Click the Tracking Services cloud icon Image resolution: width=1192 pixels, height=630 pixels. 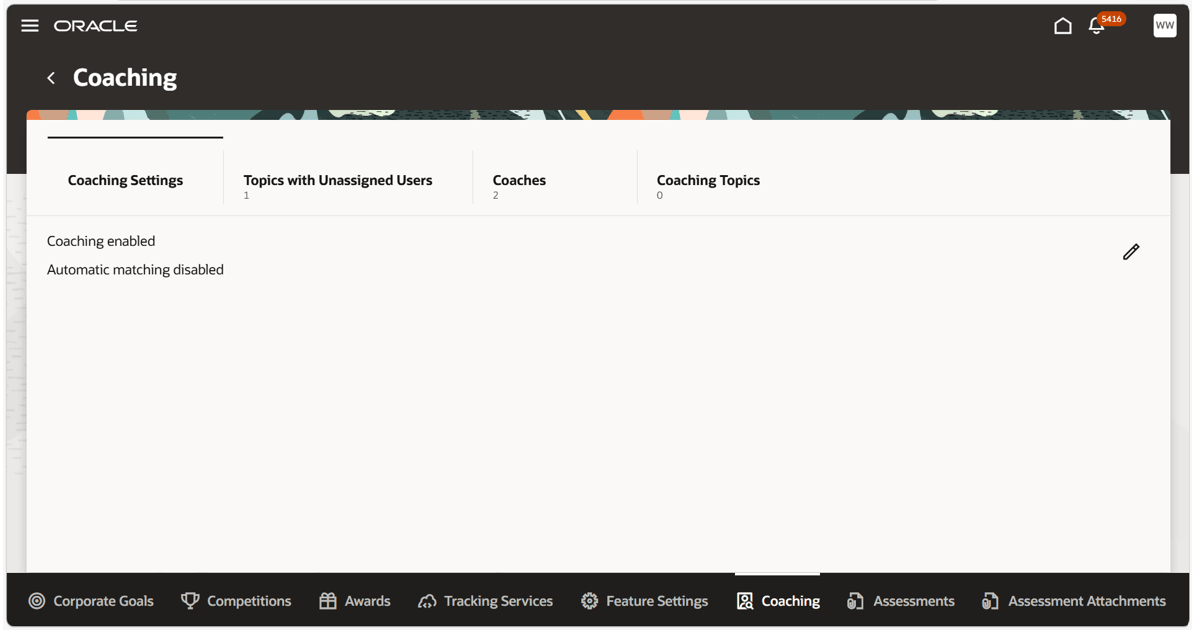click(427, 601)
